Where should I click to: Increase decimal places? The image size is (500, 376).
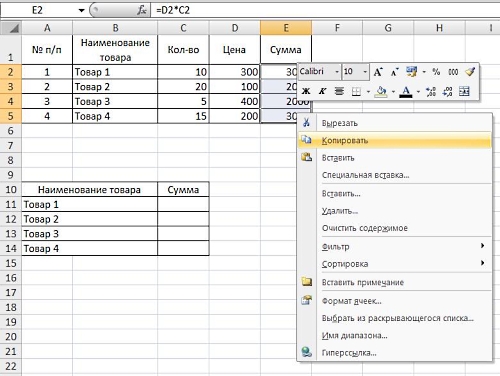click(431, 91)
